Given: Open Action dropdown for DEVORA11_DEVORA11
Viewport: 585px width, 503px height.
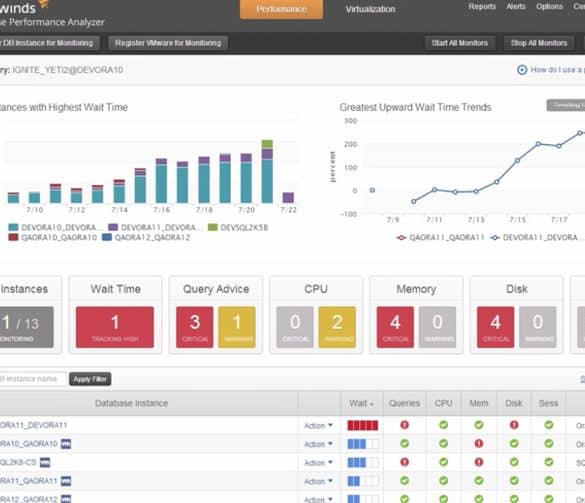Looking at the screenshot, I should click(318, 425).
